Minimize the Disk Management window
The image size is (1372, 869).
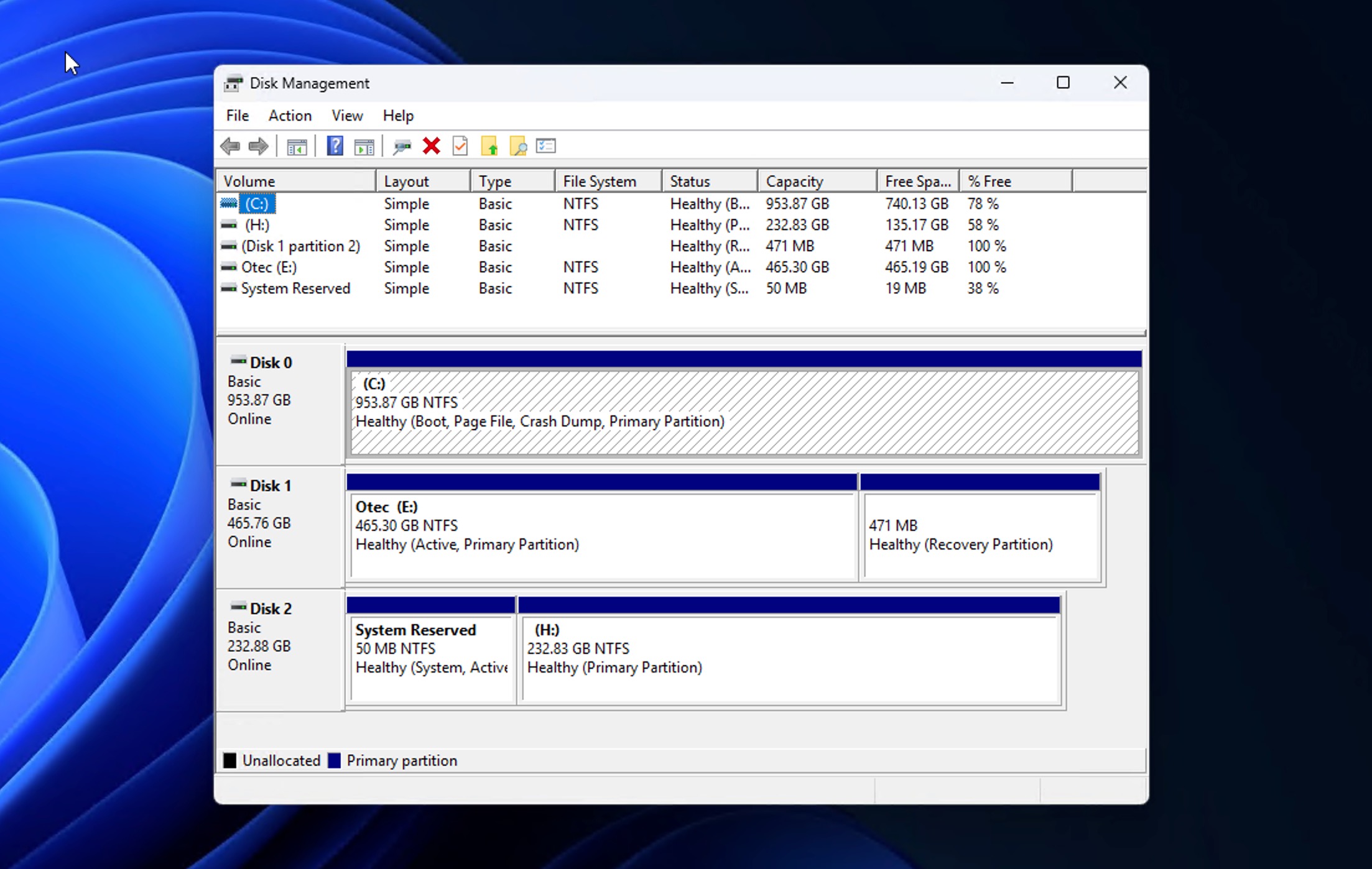pyautogui.click(x=1008, y=83)
